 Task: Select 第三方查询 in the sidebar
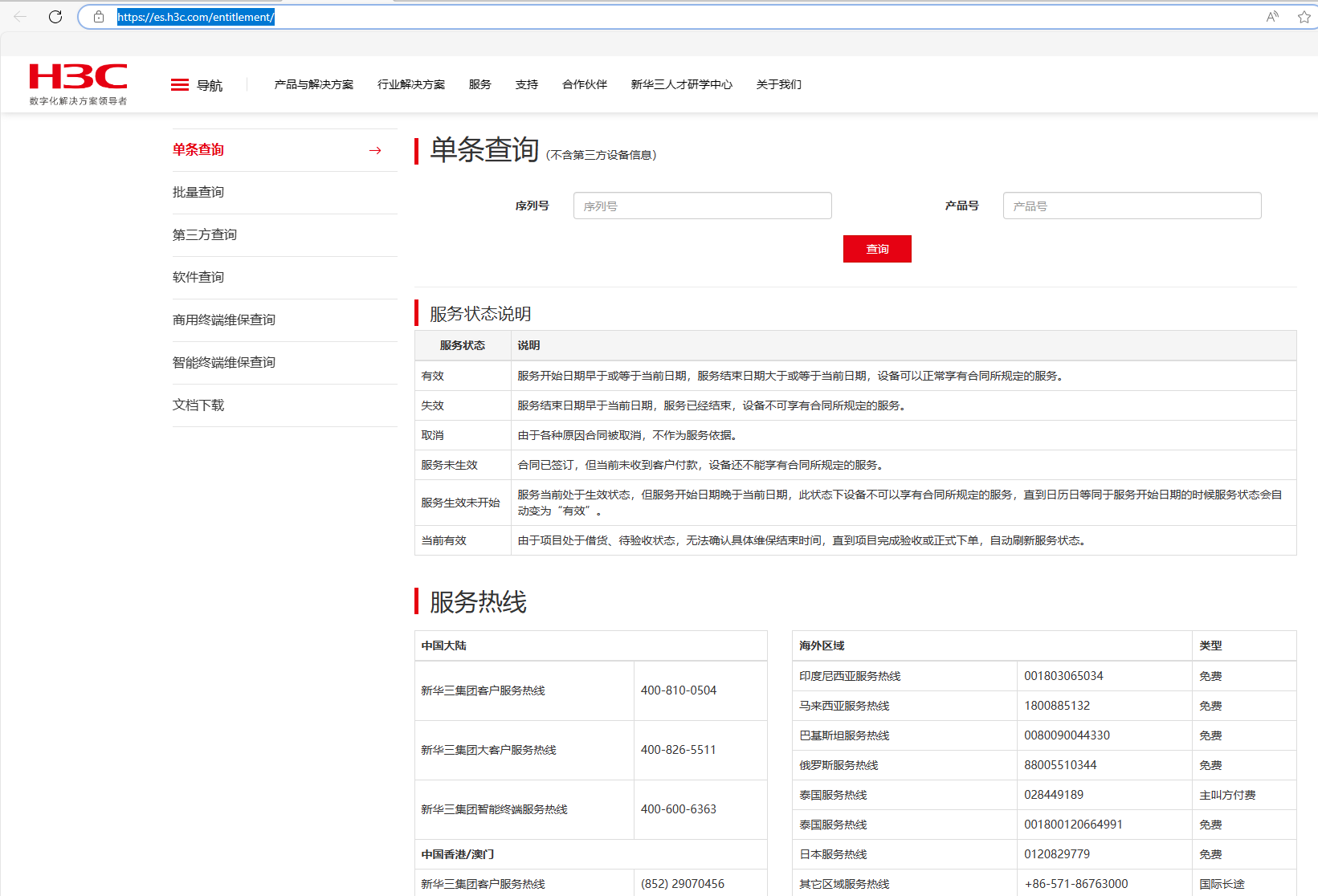pos(205,234)
